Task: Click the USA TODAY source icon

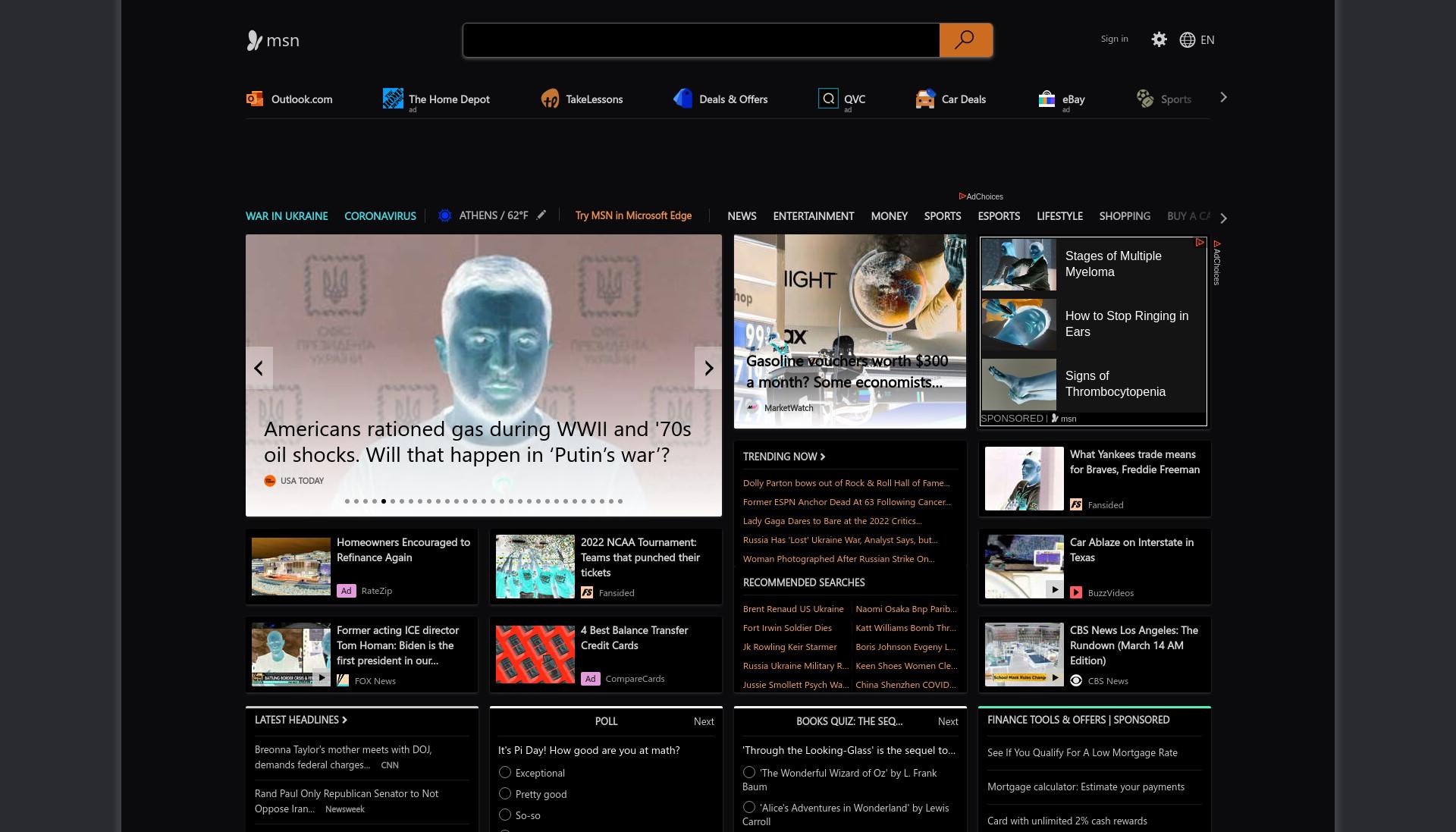Action: pyautogui.click(x=270, y=481)
